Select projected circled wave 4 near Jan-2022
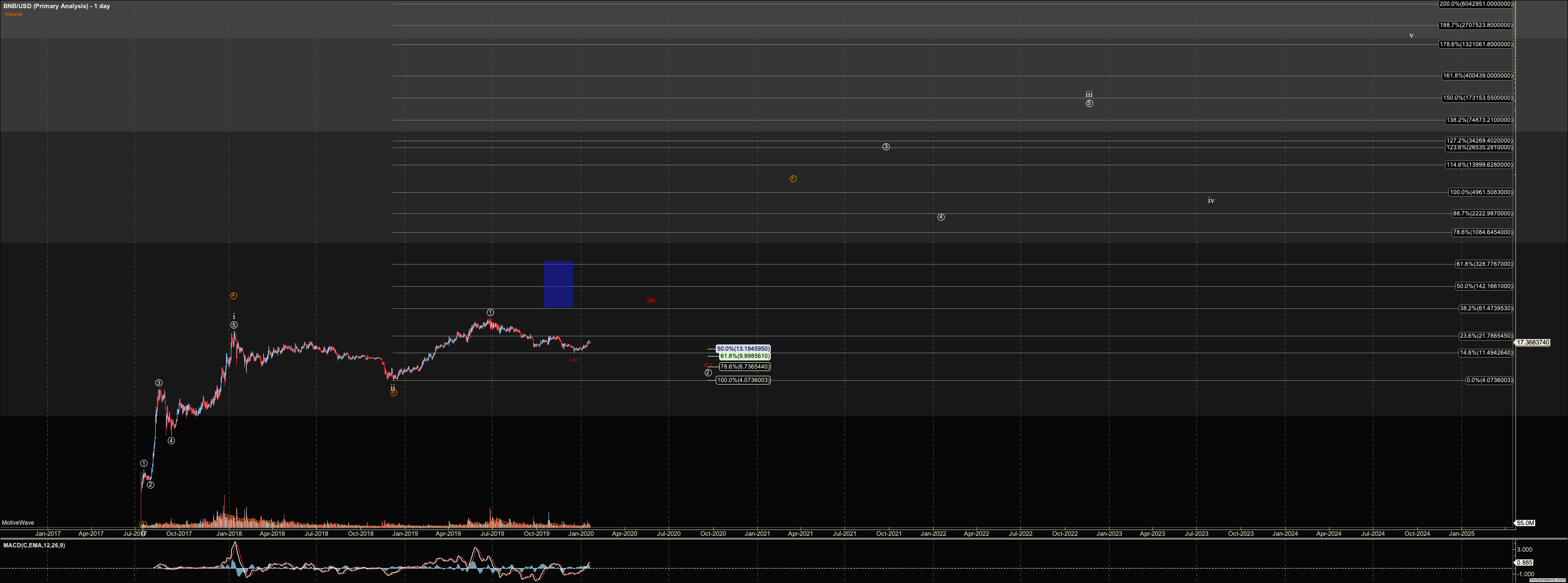This screenshot has width=1568, height=583. click(x=941, y=217)
